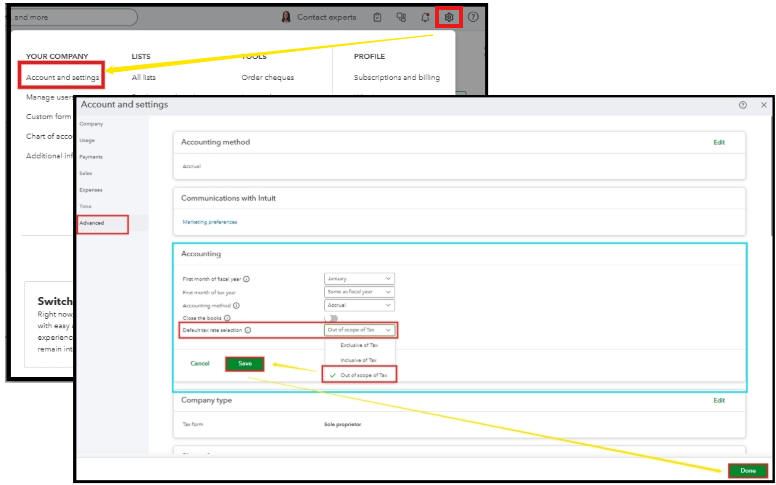Click the info icon beside Close the books
The height and width of the screenshot is (485, 776).
227,318
